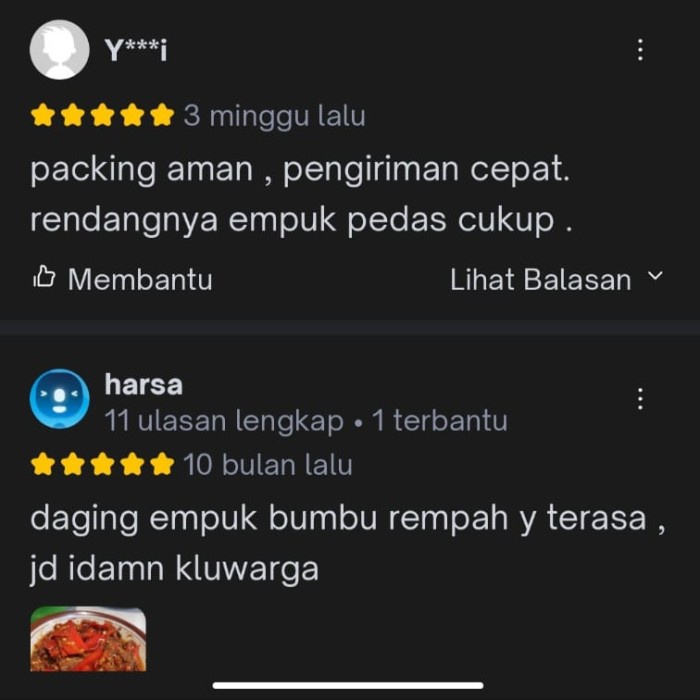This screenshot has width=700, height=700.
Task: Open Y***i's gray default profile avatar
Action: [x=59, y=50]
